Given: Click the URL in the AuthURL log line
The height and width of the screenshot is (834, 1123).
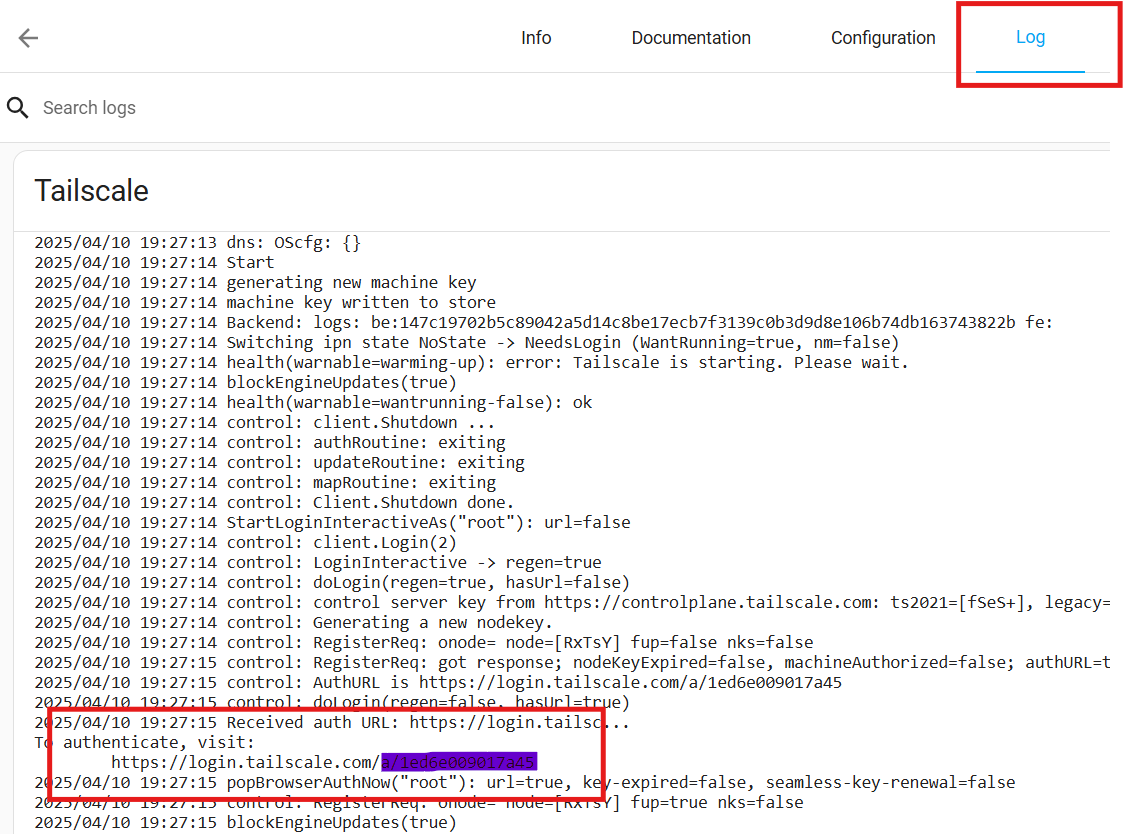Looking at the screenshot, I should click(630, 682).
